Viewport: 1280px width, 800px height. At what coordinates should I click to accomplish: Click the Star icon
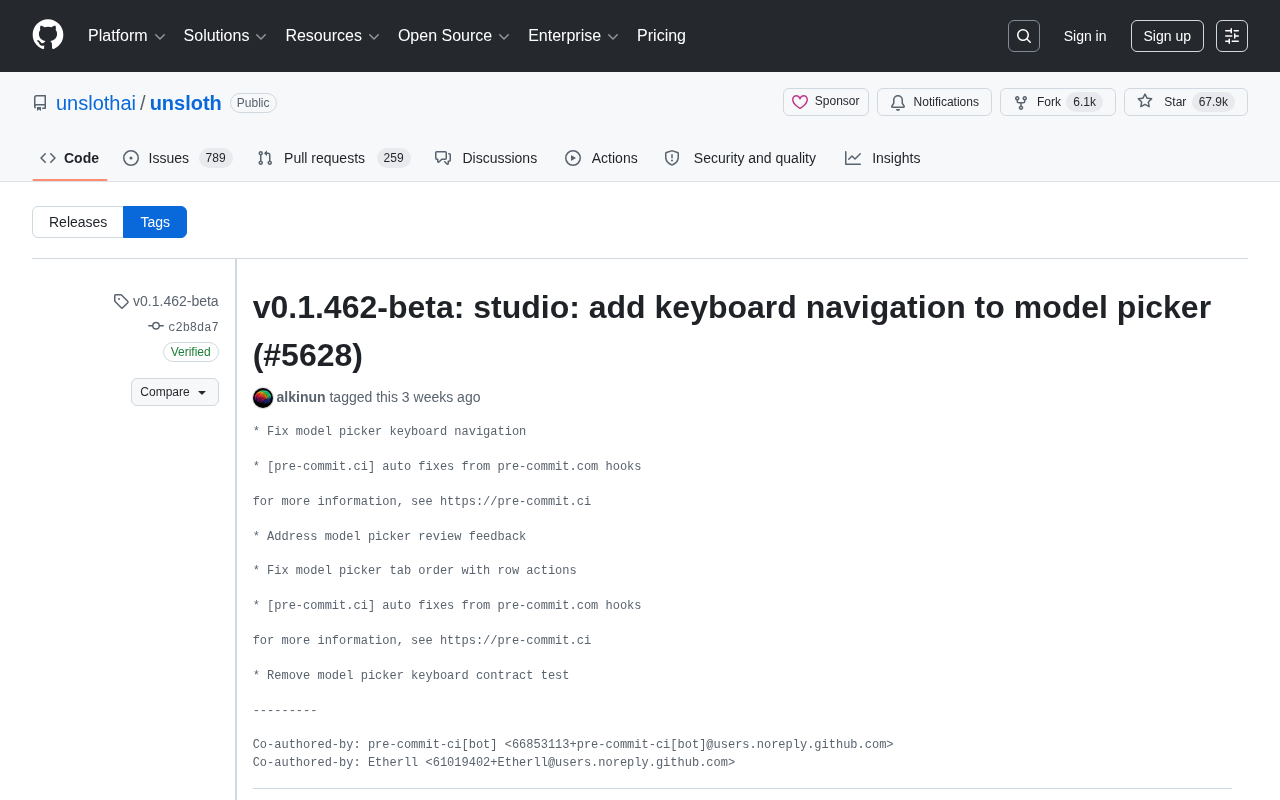[1145, 101]
